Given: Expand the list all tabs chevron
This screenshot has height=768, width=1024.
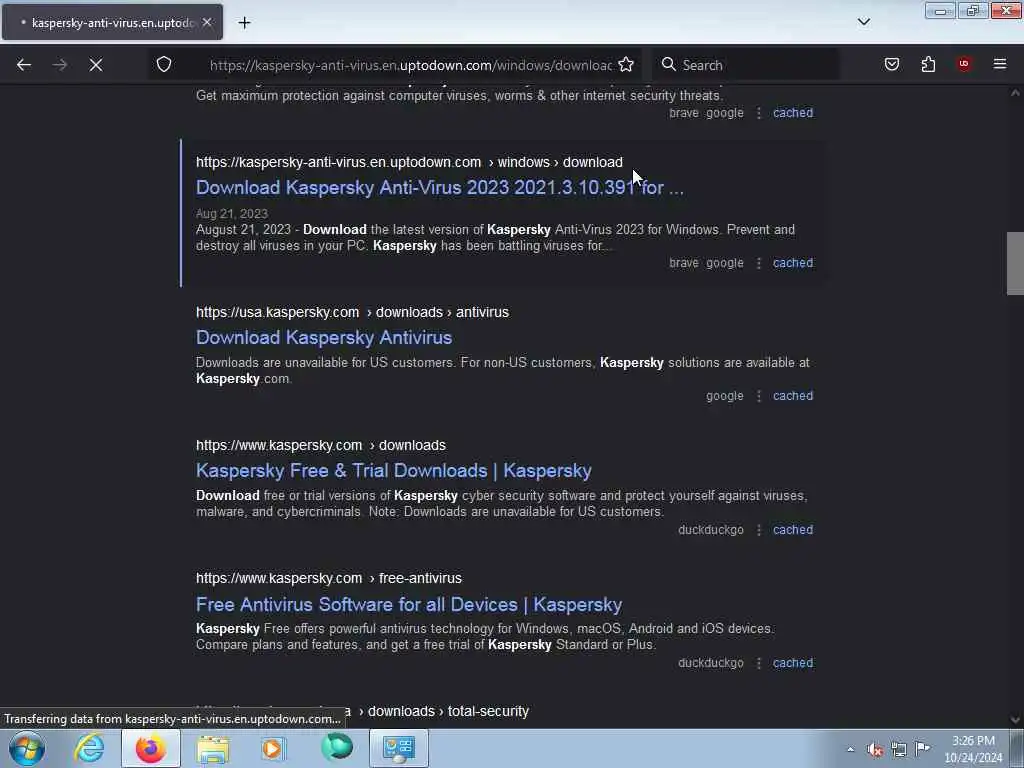Looking at the screenshot, I should [x=864, y=22].
